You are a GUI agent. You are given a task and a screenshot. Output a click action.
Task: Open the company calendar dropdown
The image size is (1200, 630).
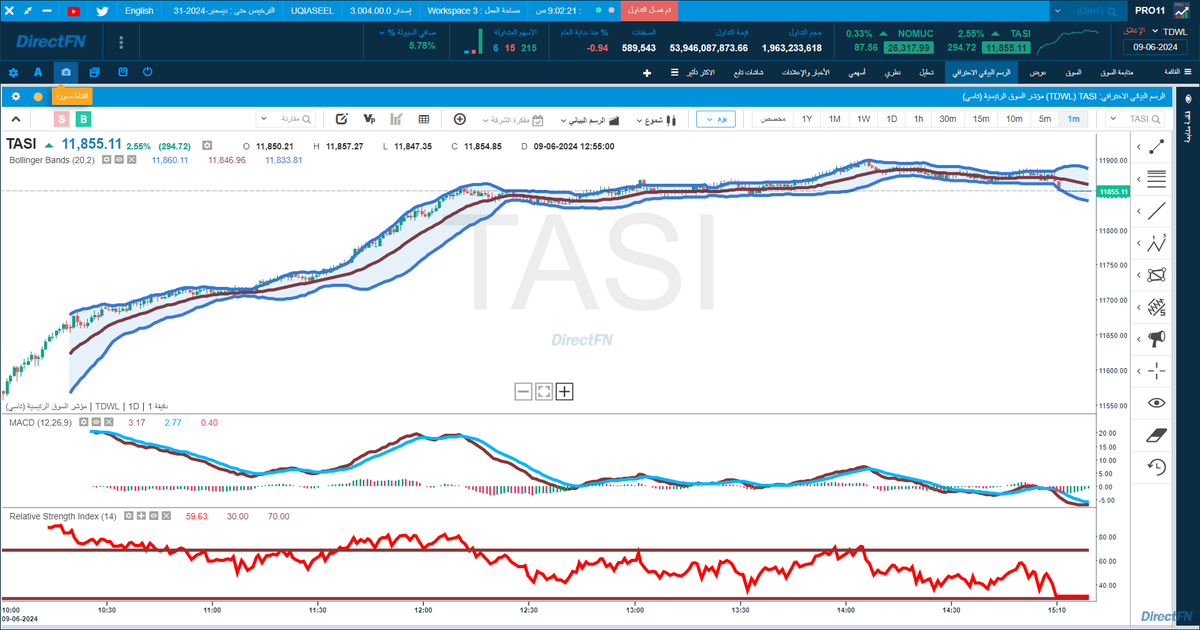coord(512,119)
